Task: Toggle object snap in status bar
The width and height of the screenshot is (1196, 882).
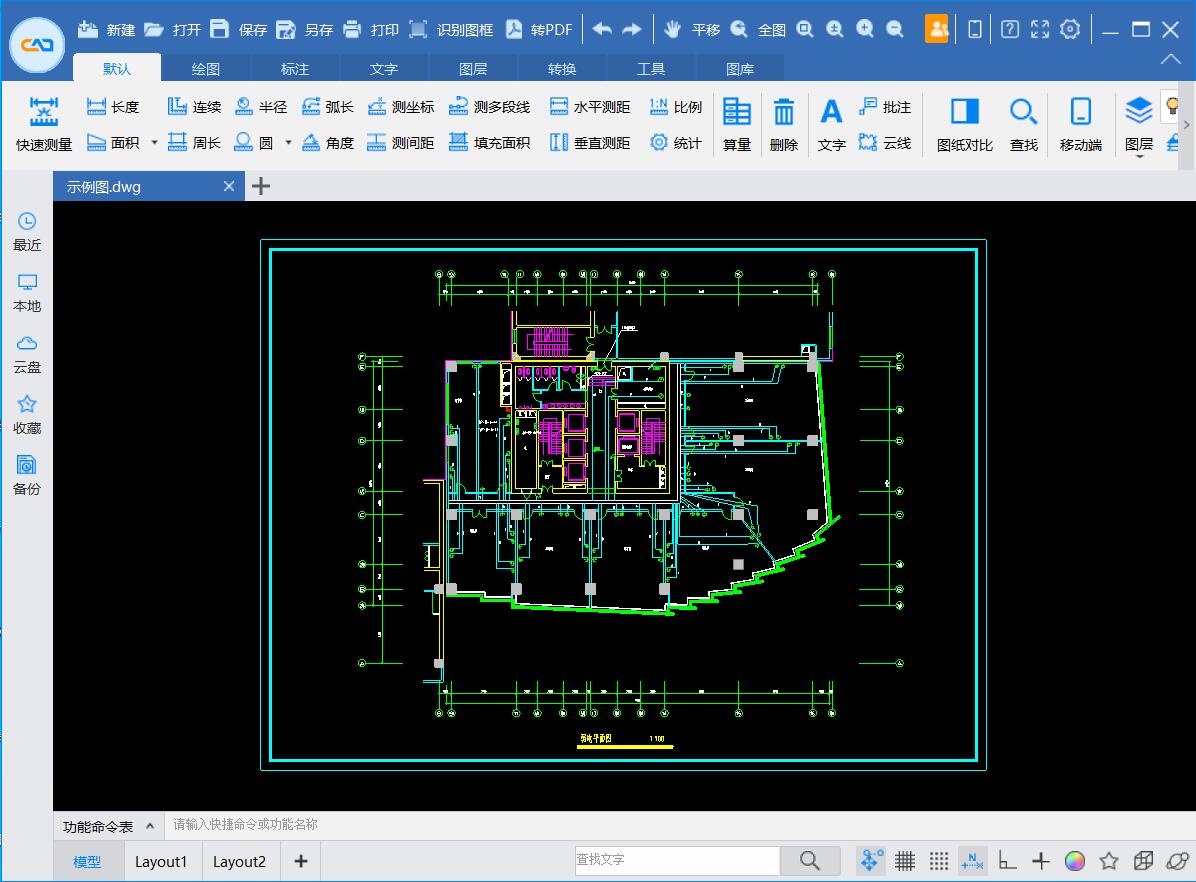Action: 870,861
